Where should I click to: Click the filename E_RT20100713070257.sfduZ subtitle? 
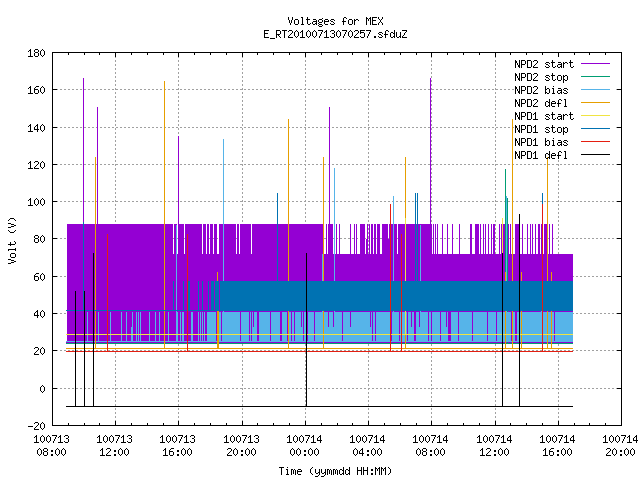coord(335,34)
